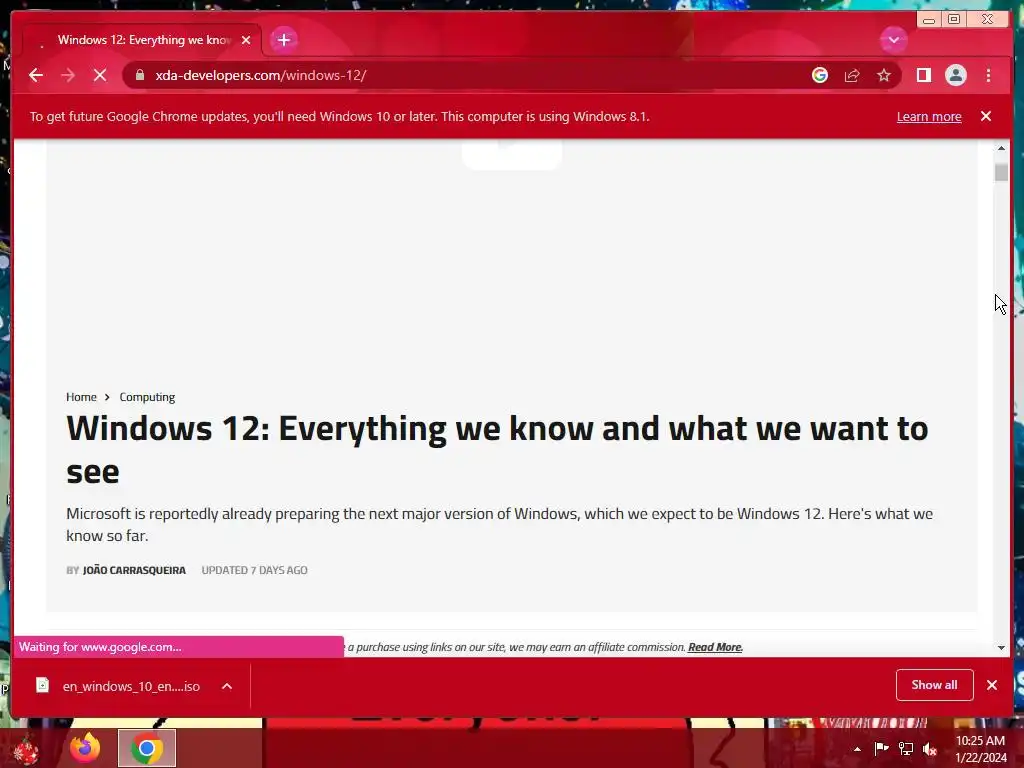The image size is (1024, 768).
Task: Click the downloaded file icon in the downloads bar
Action: point(42,685)
